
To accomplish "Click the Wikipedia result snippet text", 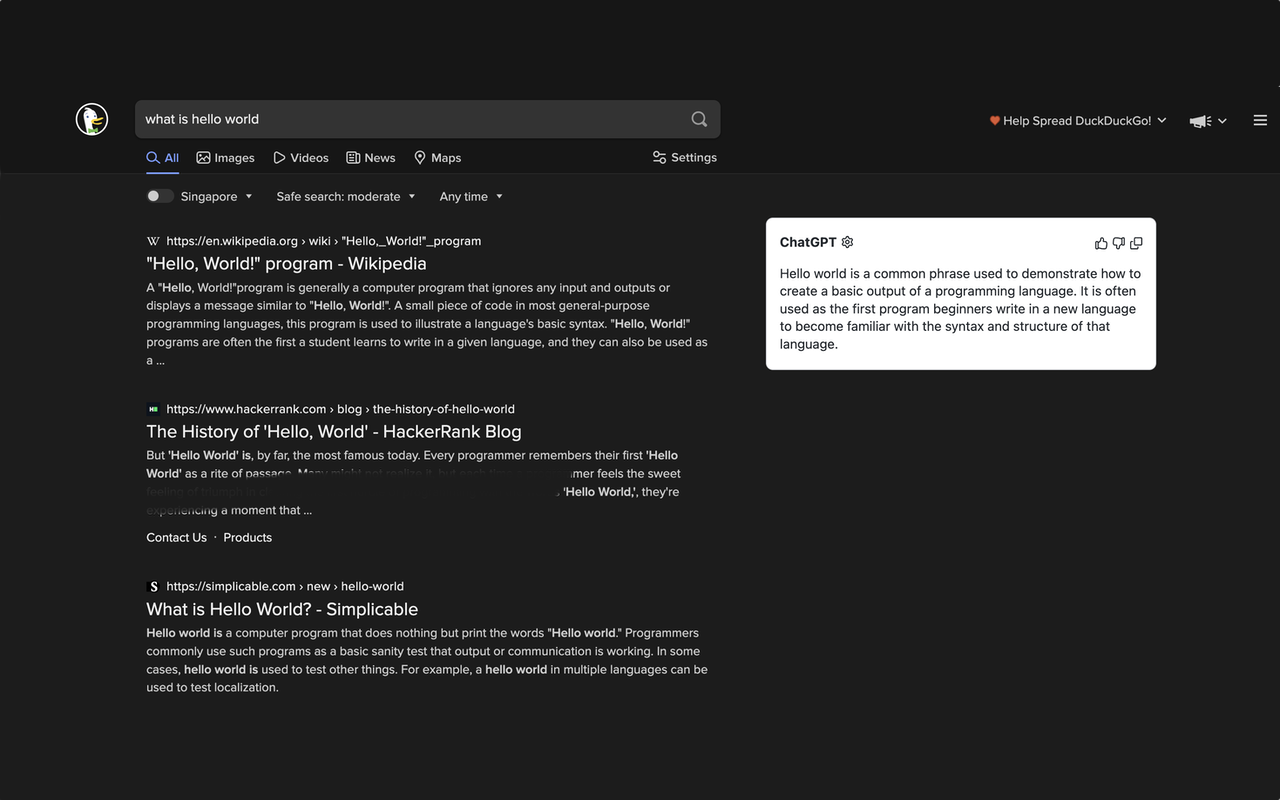I will coord(427,324).
